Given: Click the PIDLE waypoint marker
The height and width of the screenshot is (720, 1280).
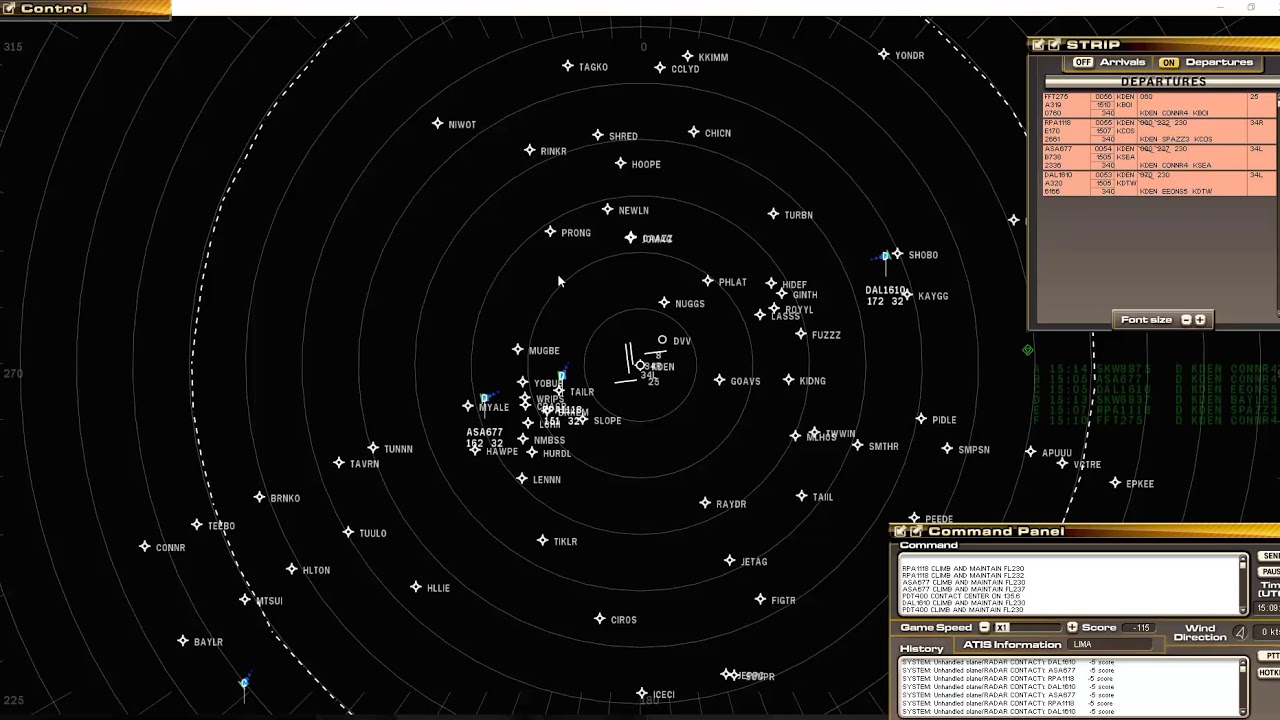Looking at the screenshot, I should [x=921, y=419].
